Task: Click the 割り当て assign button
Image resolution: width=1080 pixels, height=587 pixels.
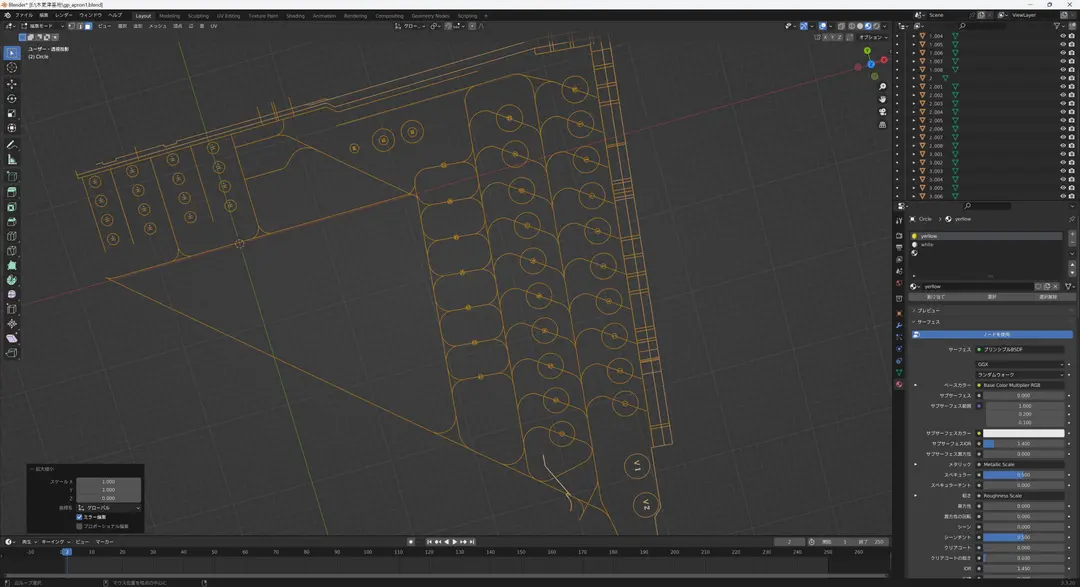Action: [x=935, y=297]
